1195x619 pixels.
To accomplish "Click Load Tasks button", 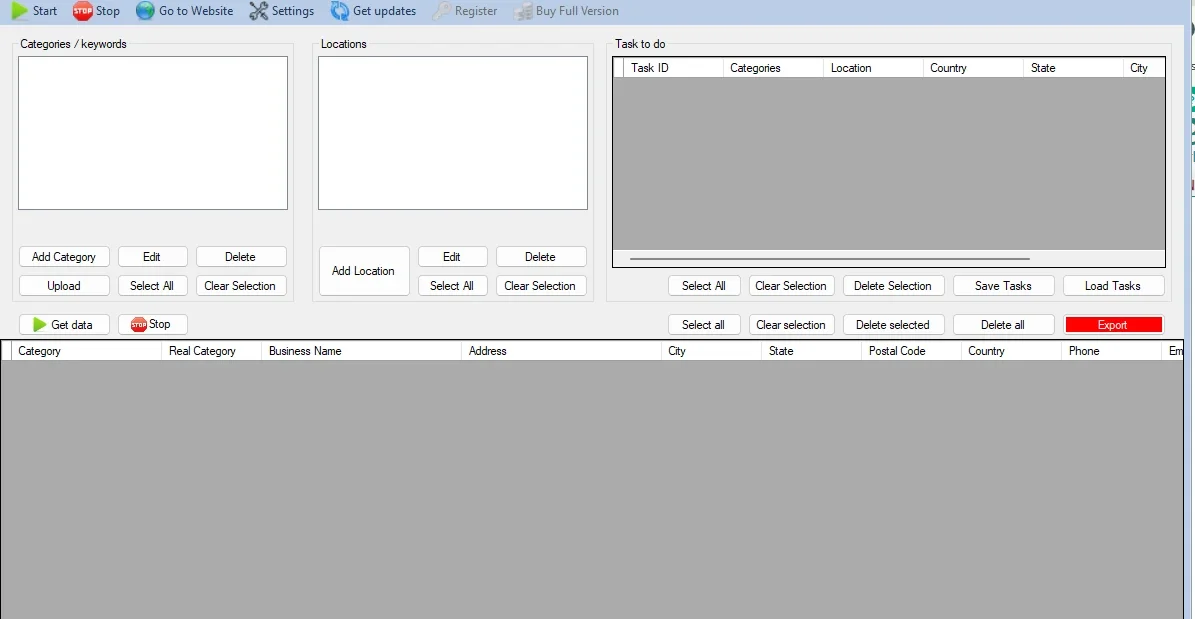I will (1113, 286).
